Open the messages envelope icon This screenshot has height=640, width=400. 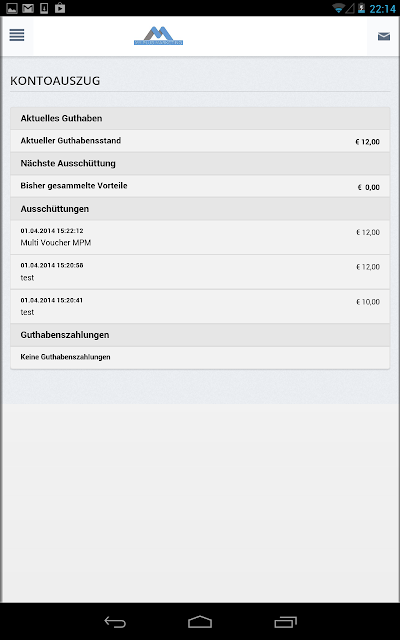(384, 37)
